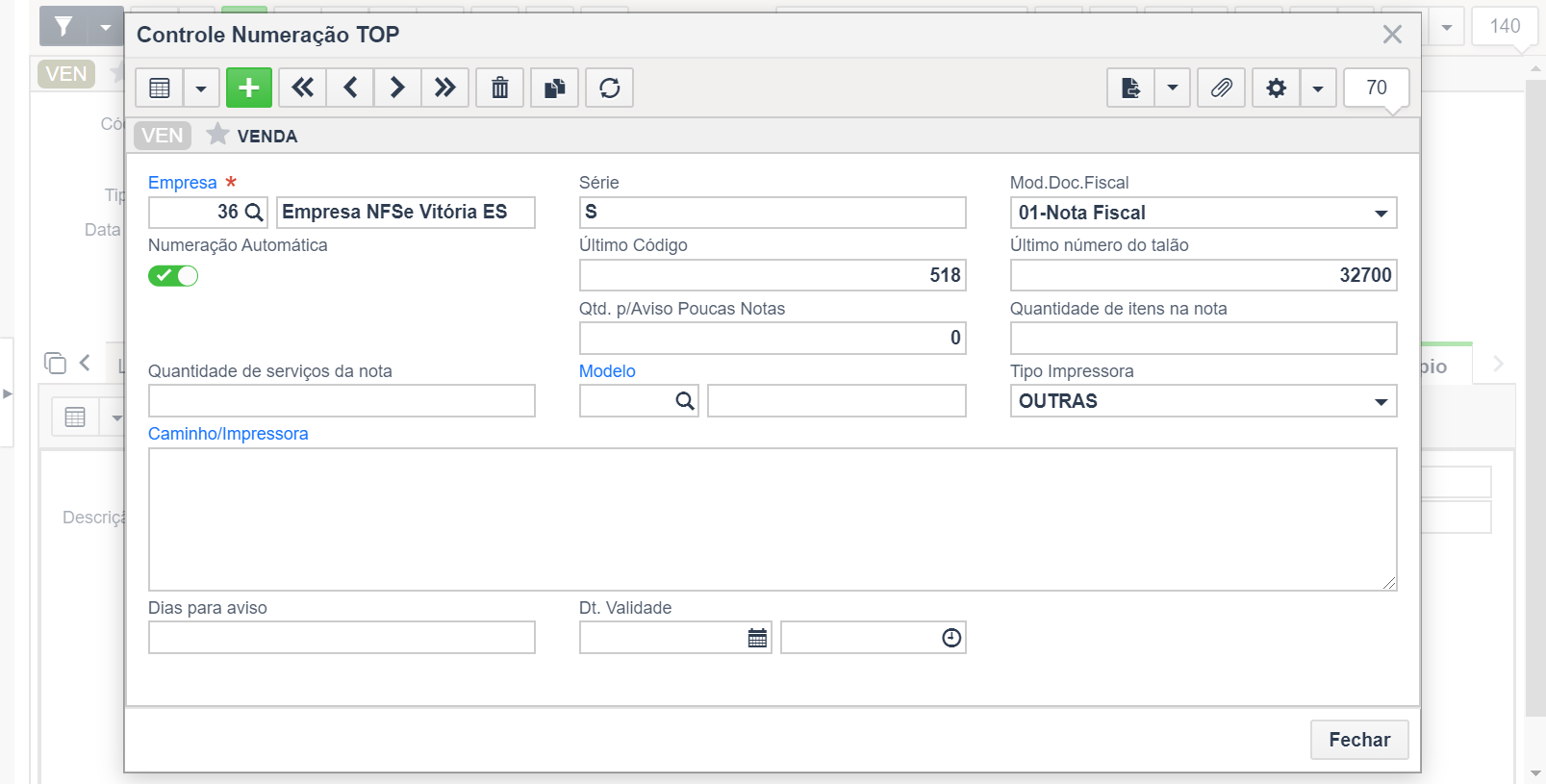Screen dimensions: 1546x784
Task: Expand export options dropdown
Action: [x=1173, y=88]
